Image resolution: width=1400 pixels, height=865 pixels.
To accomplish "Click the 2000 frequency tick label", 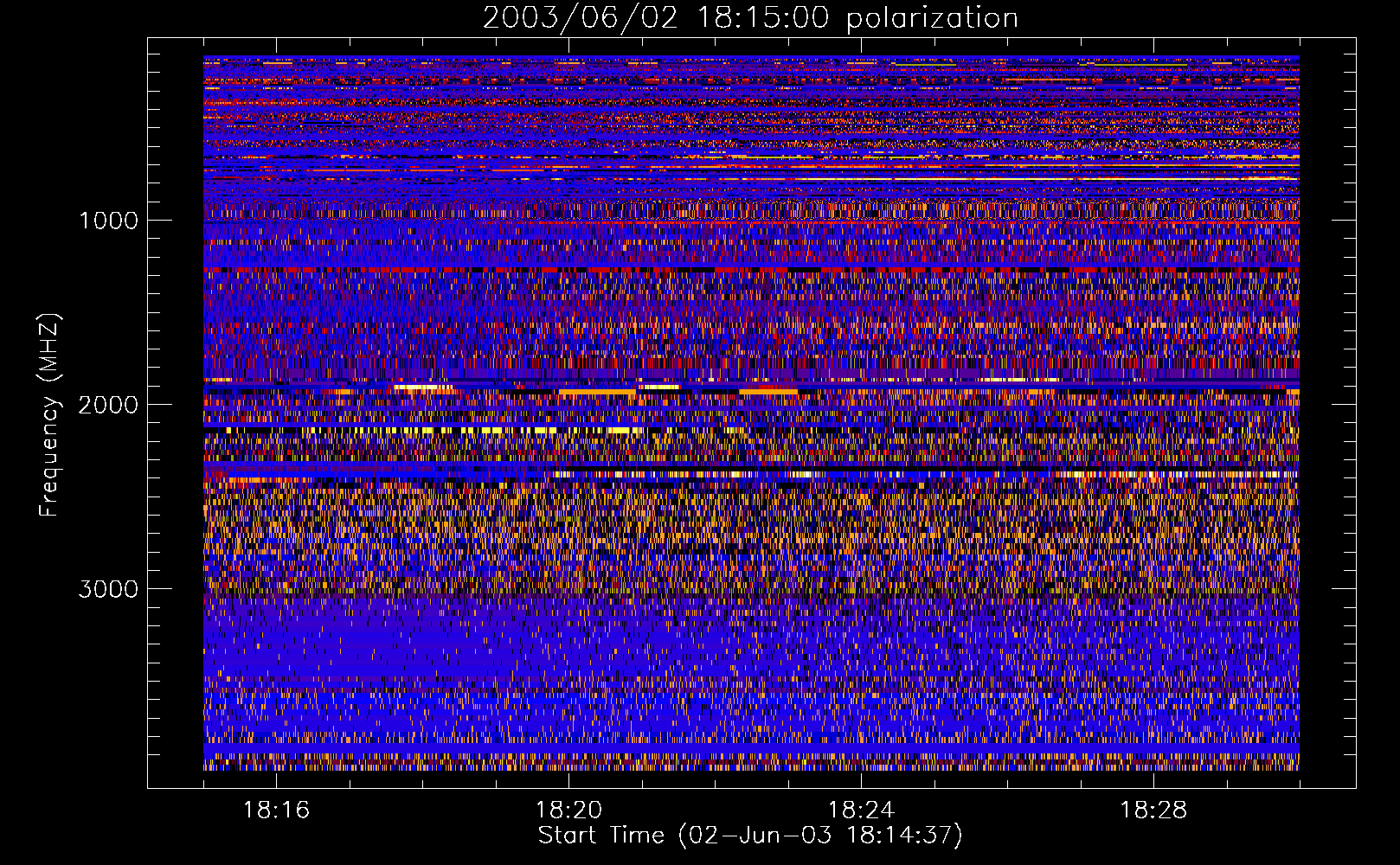I will coord(108,405).
